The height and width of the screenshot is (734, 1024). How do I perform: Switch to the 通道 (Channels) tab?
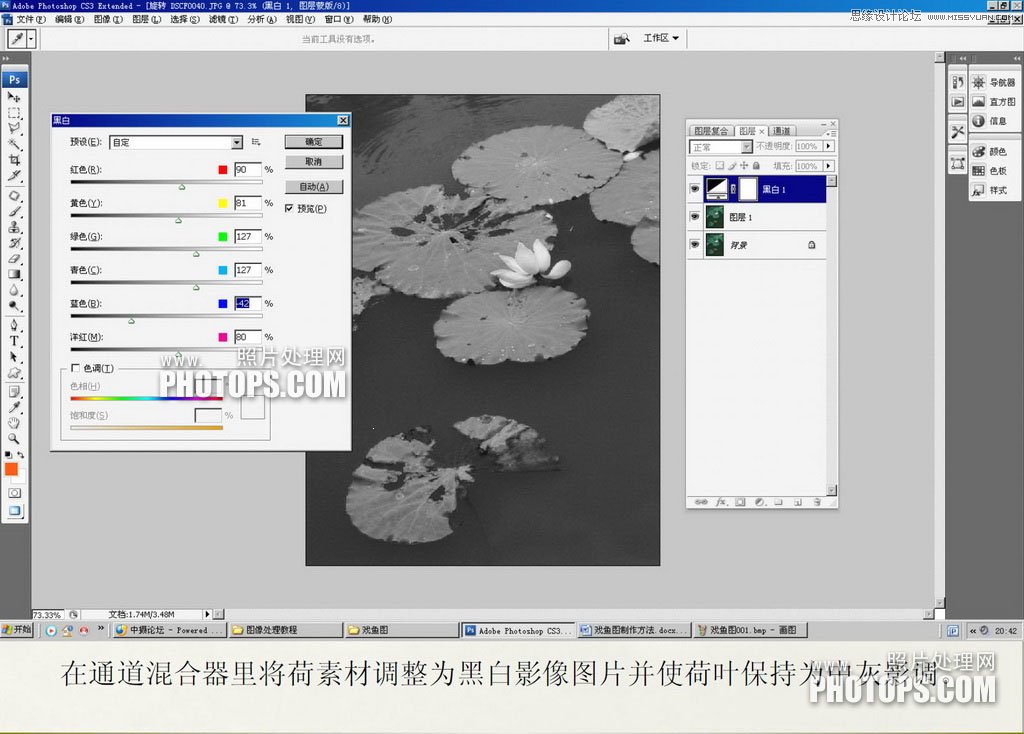pyautogui.click(x=782, y=131)
